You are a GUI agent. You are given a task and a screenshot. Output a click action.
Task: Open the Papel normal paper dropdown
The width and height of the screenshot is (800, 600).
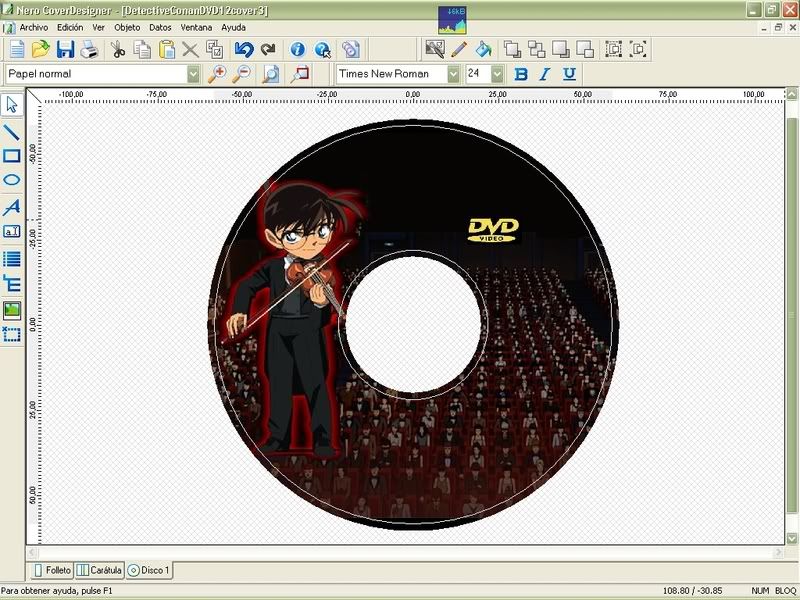(x=193, y=74)
